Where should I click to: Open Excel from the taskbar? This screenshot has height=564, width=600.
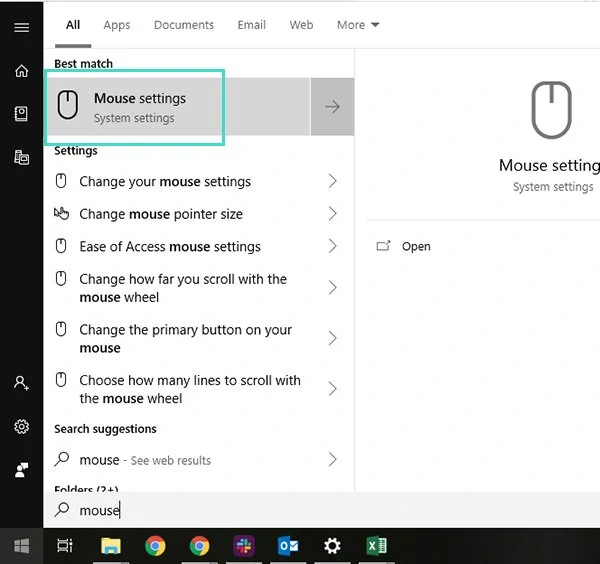point(377,546)
